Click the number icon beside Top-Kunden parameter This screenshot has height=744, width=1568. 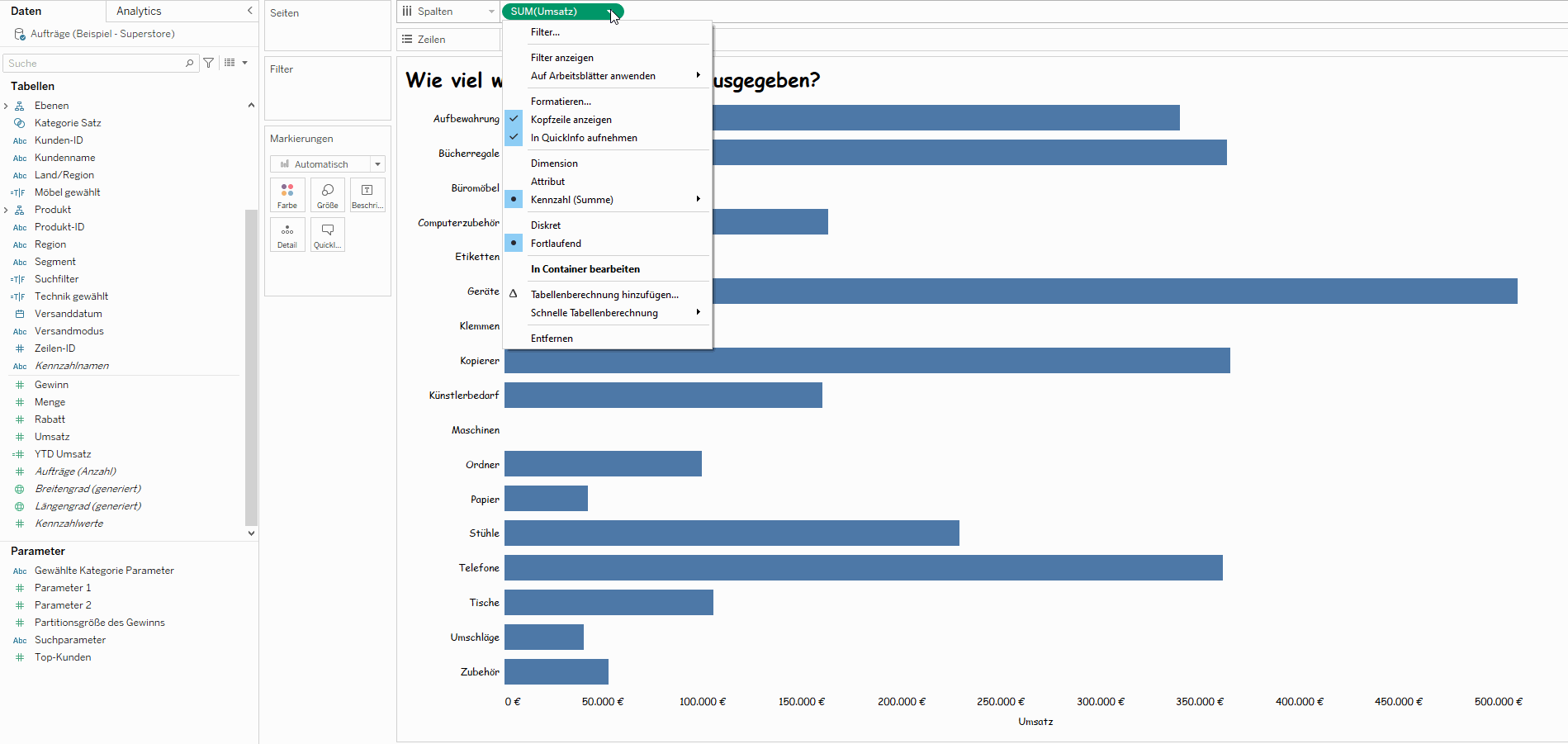pos(20,657)
